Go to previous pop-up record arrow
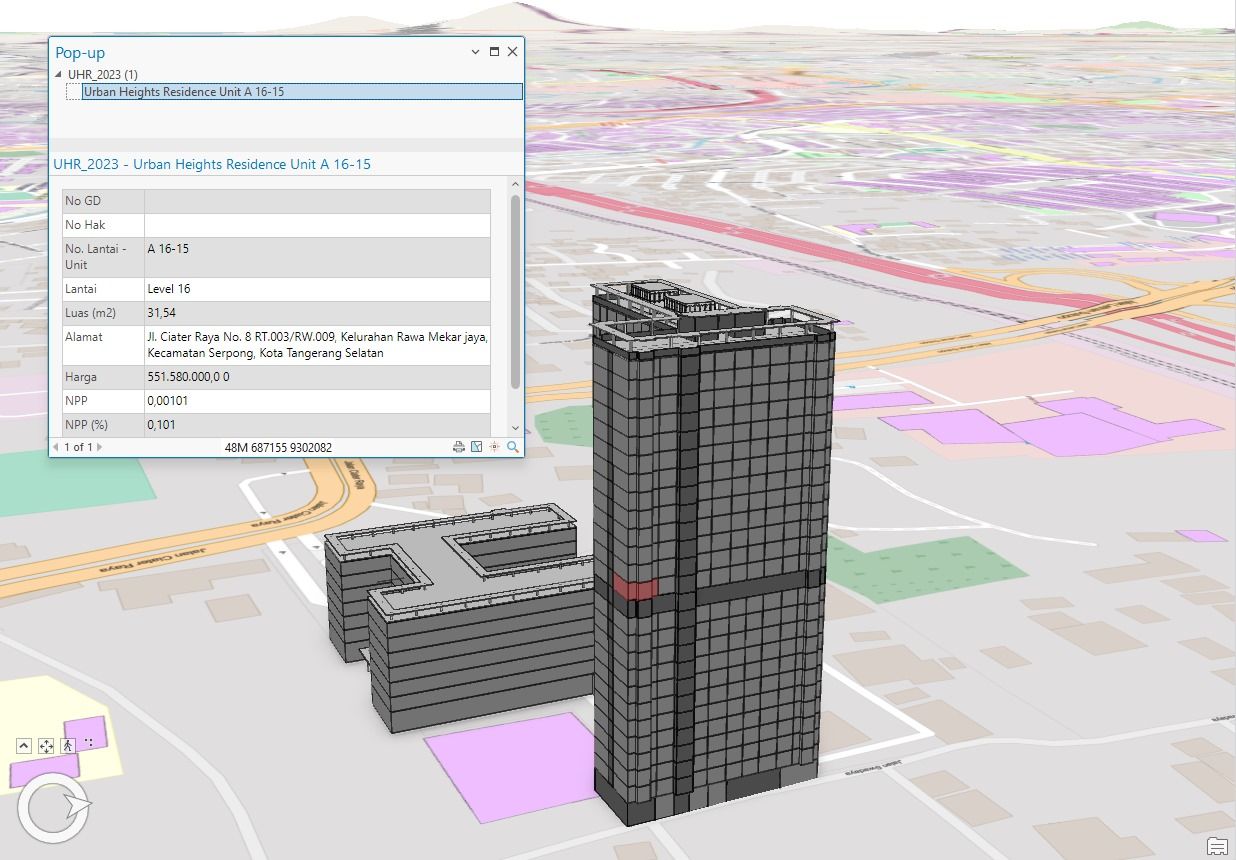This screenshot has width=1236, height=860. pyautogui.click(x=56, y=447)
